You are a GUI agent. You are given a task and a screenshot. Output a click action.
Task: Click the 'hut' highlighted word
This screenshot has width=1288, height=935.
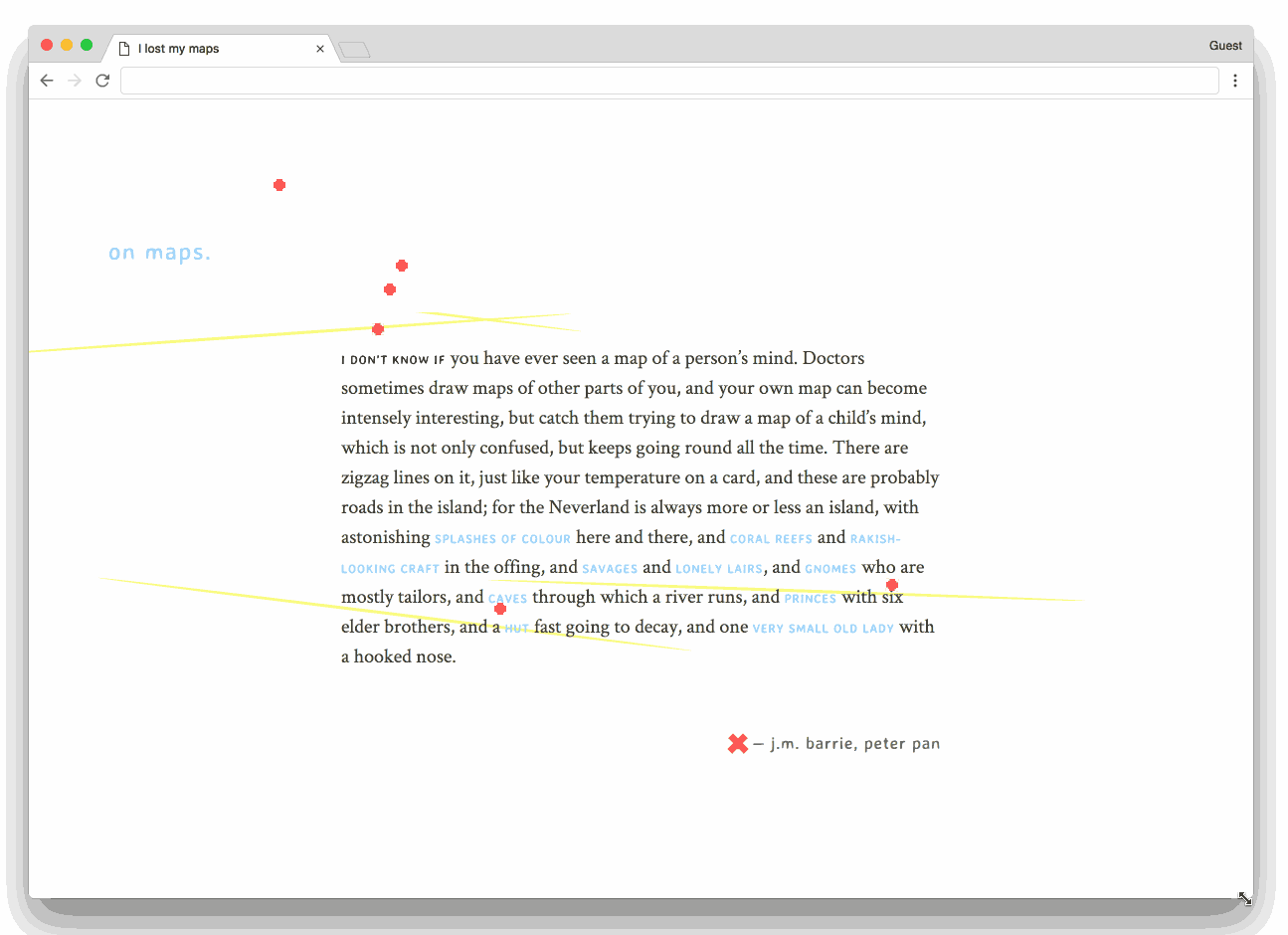click(516, 629)
